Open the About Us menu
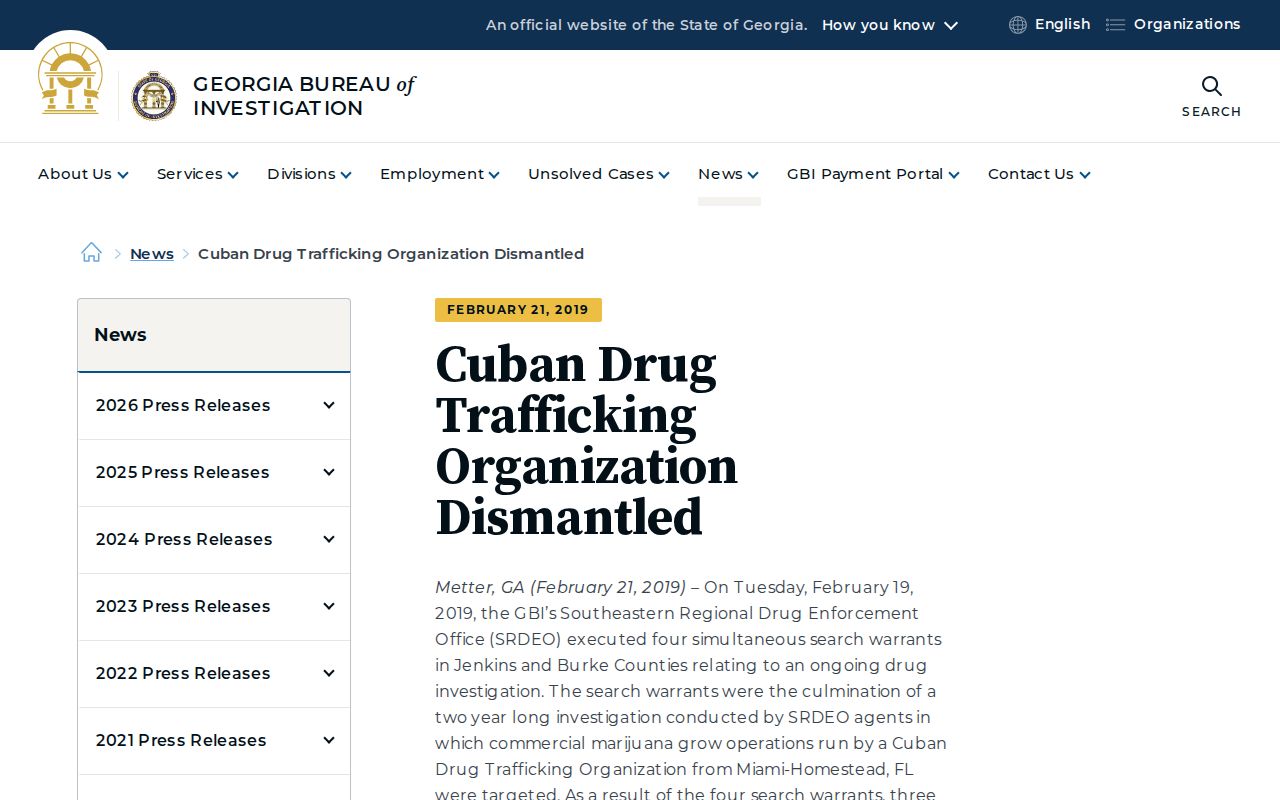Screen dimensions: 1280x800 (x=83, y=174)
